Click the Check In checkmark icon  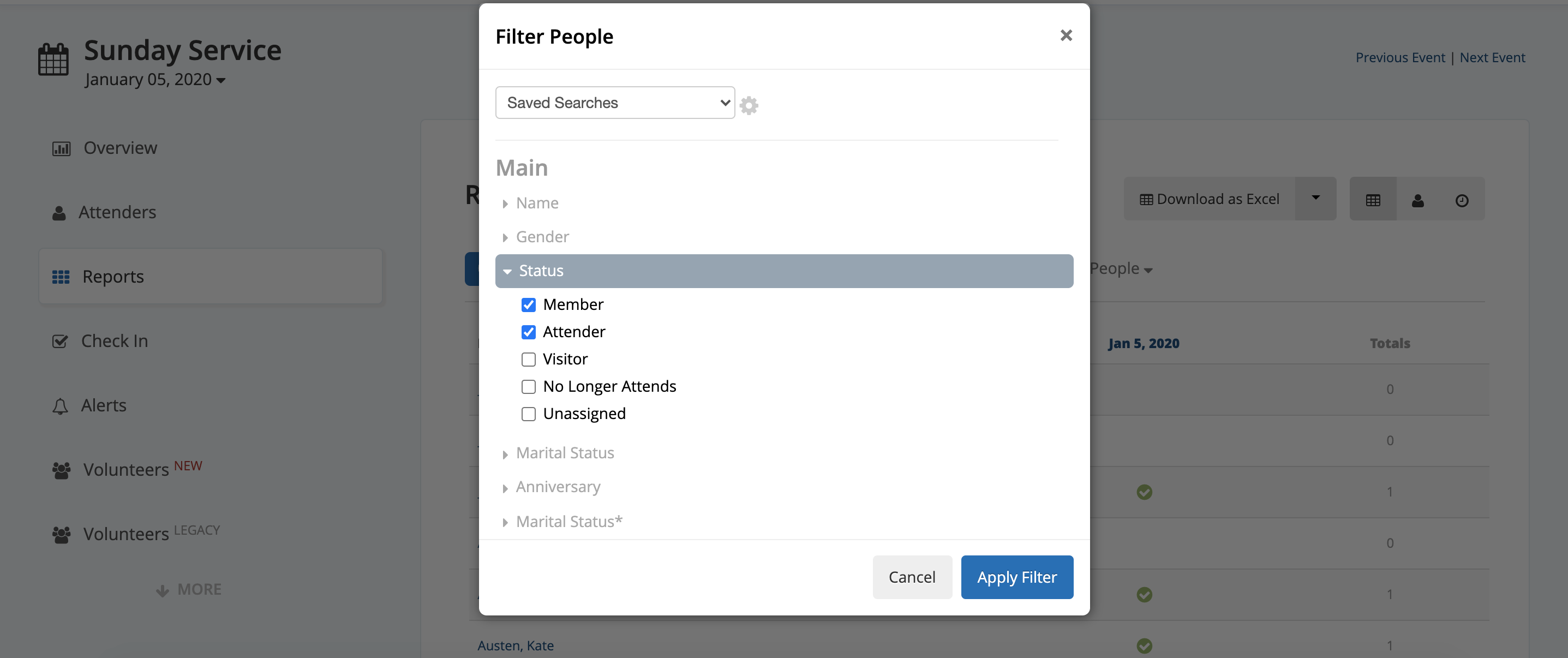pyautogui.click(x=59, y=342)
